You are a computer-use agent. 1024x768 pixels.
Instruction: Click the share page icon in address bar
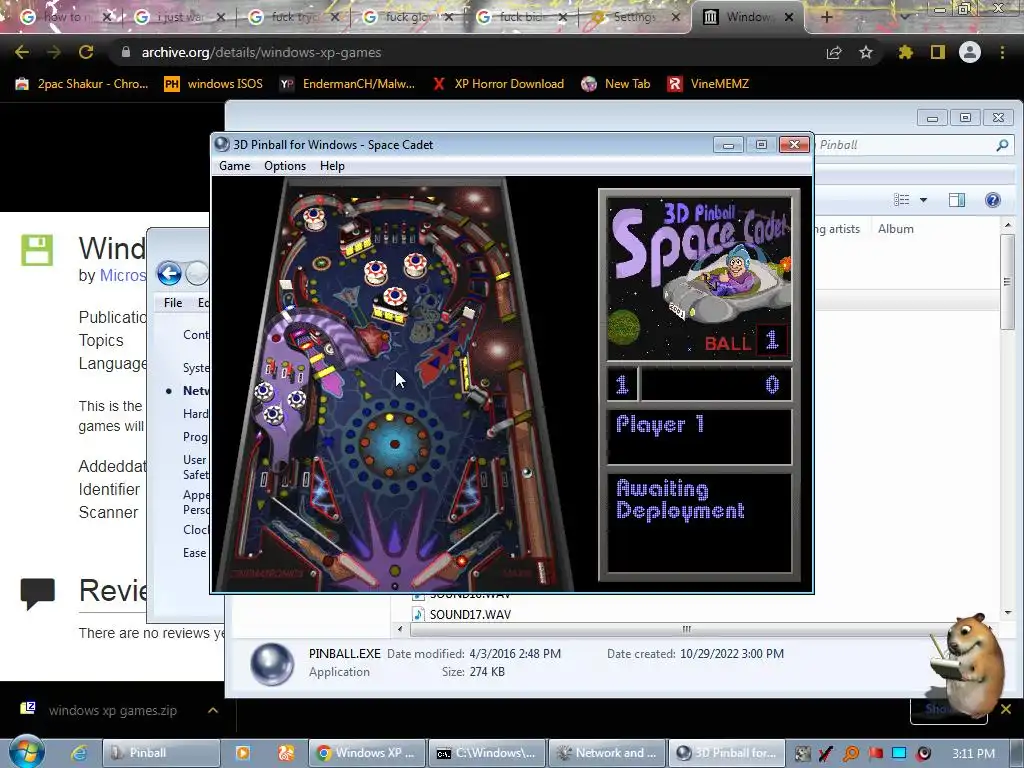click(x=834, y=52)
